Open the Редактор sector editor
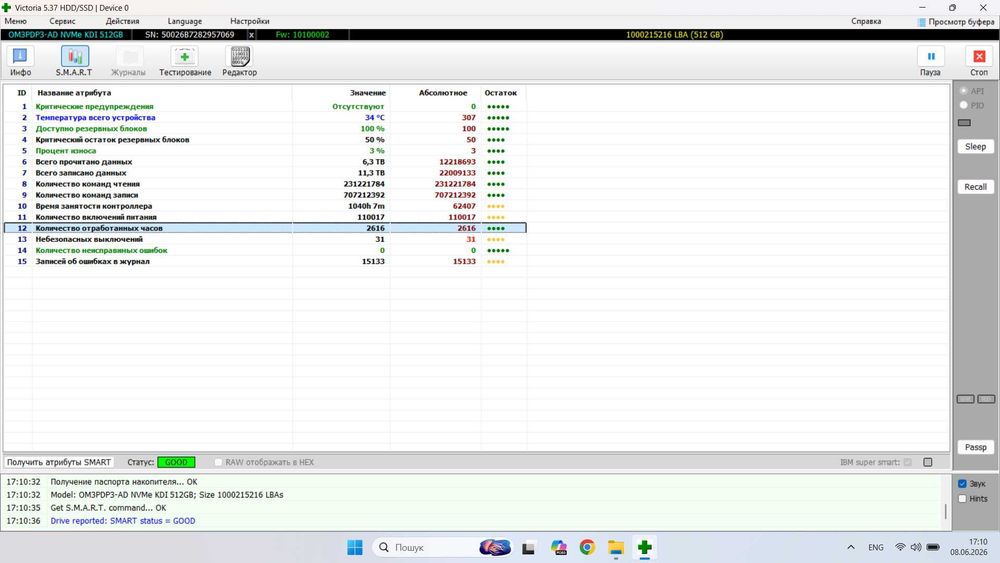The width and height of the screenshot is (1000, 563). [x=240, y=56]
